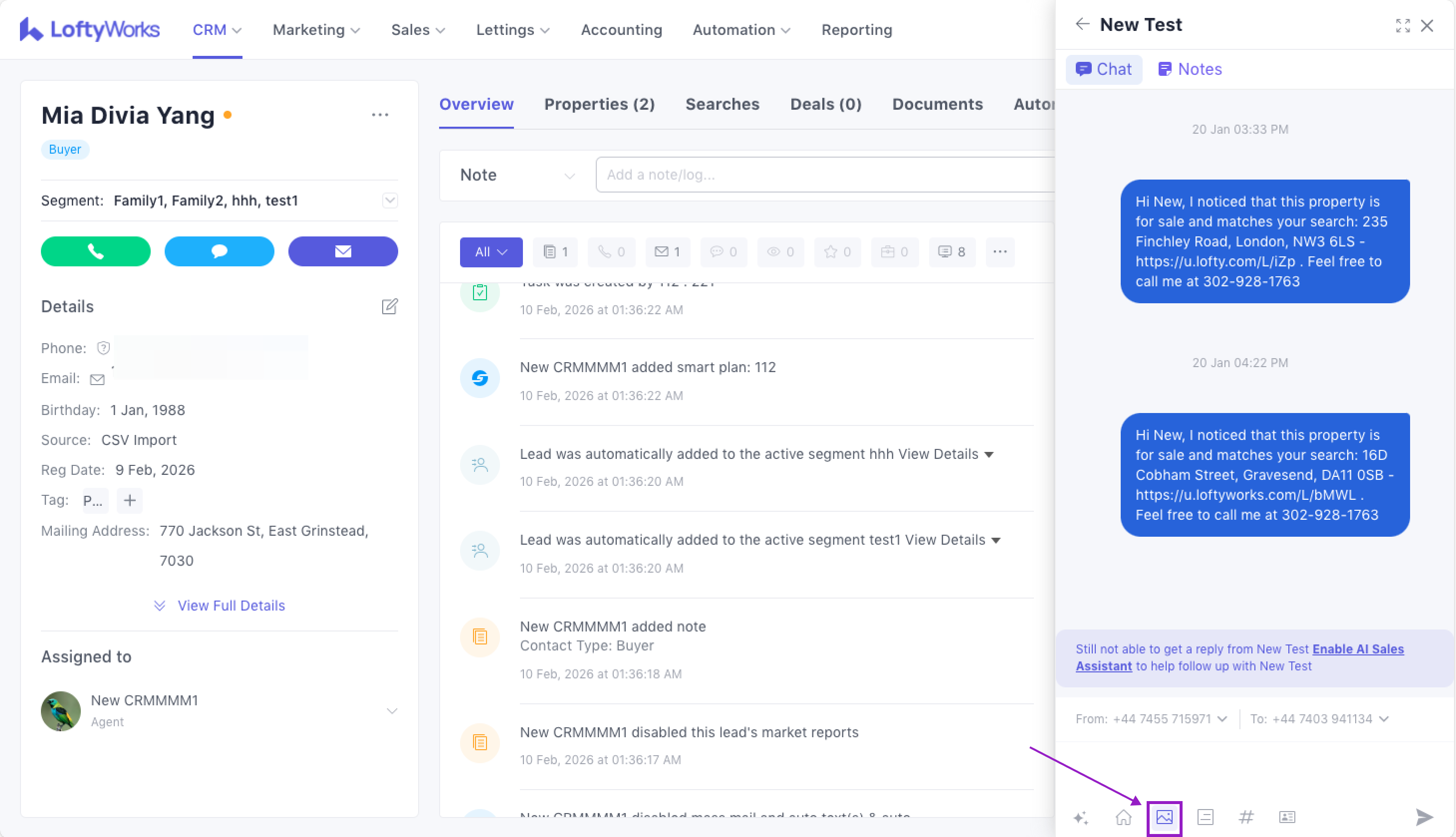
Task: Click the image attachment icon in chat
Action: 1164,817
